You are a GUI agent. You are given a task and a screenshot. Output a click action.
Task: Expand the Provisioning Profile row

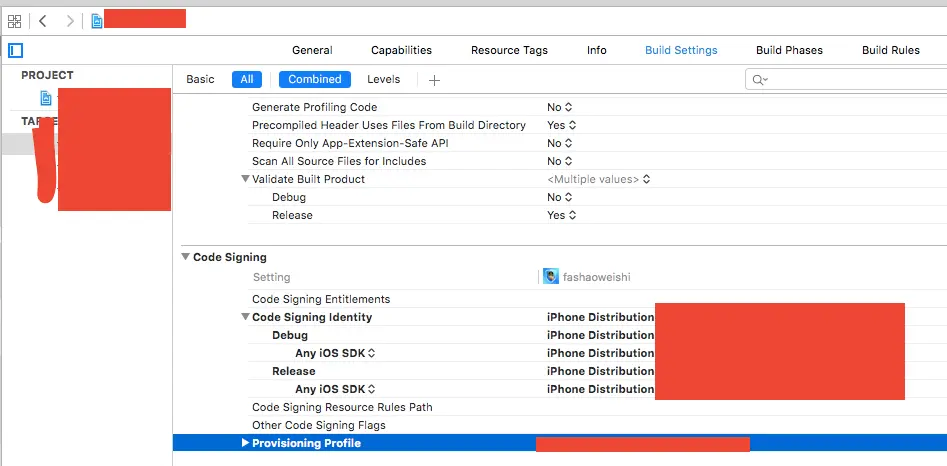tap(245, 443)
